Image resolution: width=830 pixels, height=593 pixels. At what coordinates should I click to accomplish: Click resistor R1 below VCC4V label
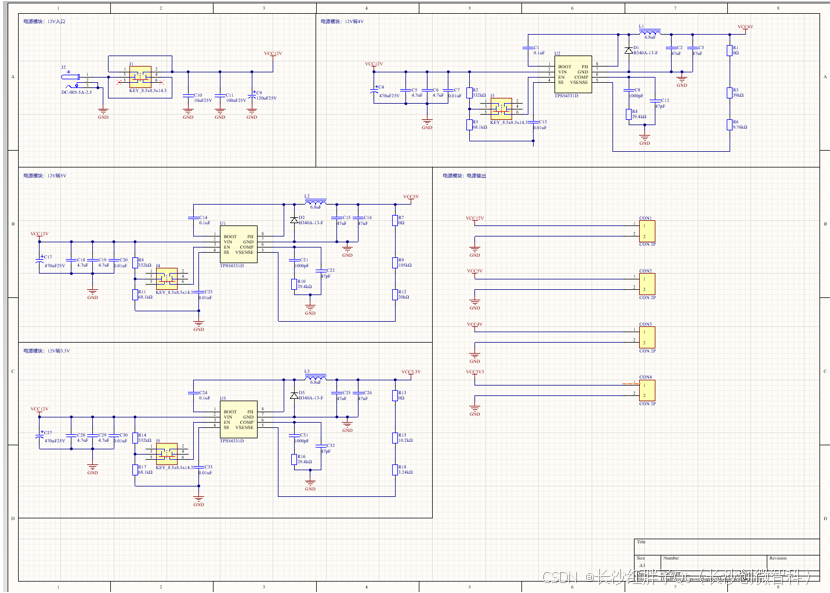click(732, 50)
